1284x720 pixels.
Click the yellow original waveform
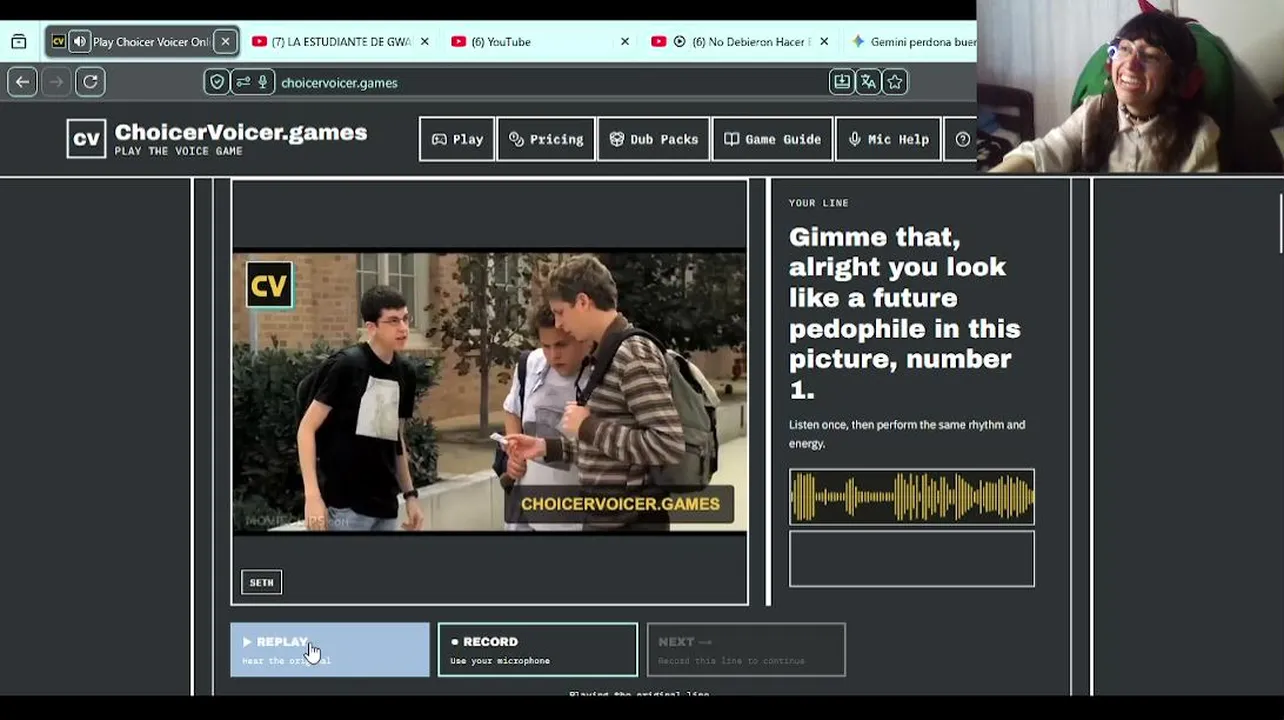[912, 497]
